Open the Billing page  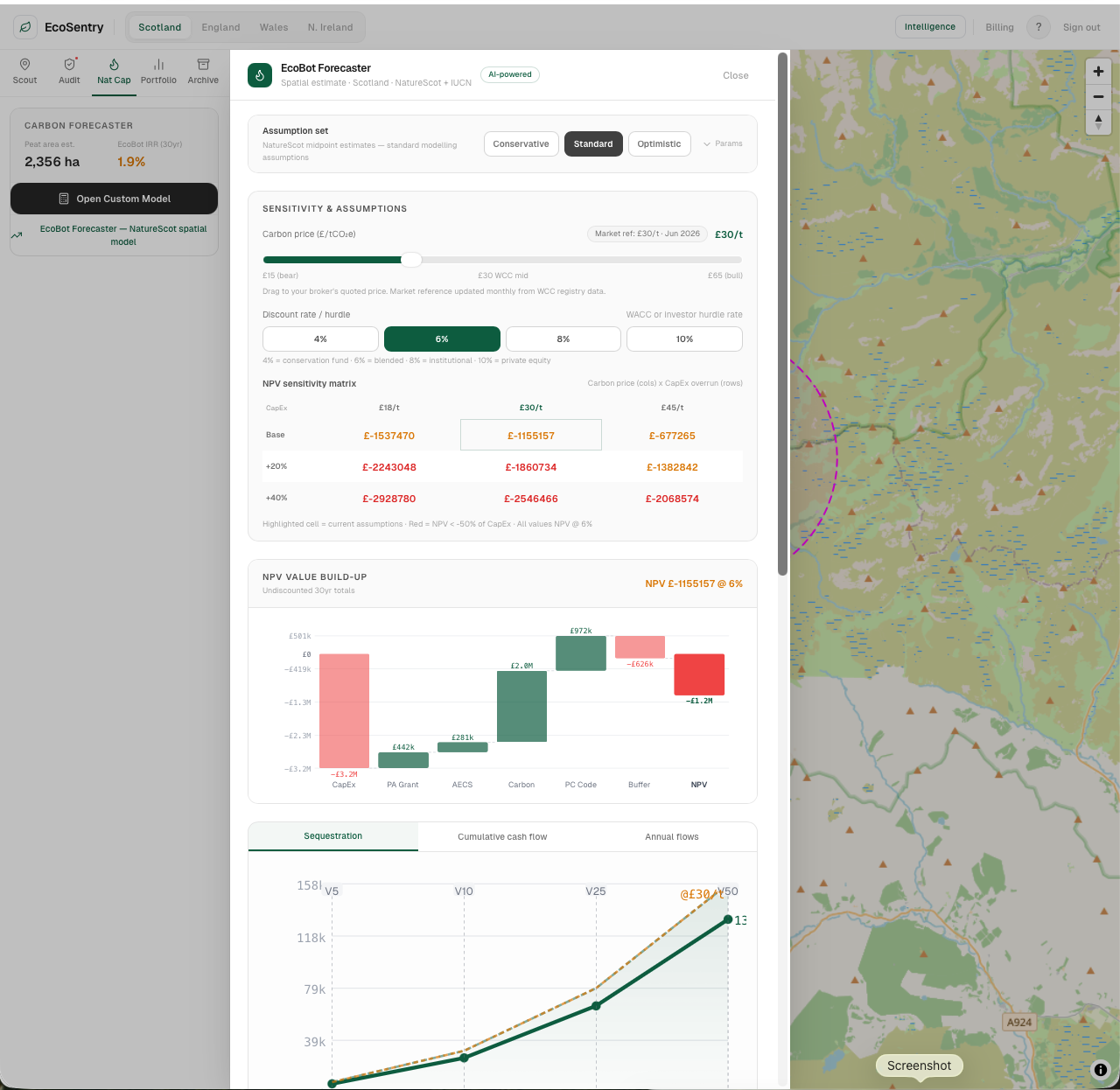(x=999, y=27)
